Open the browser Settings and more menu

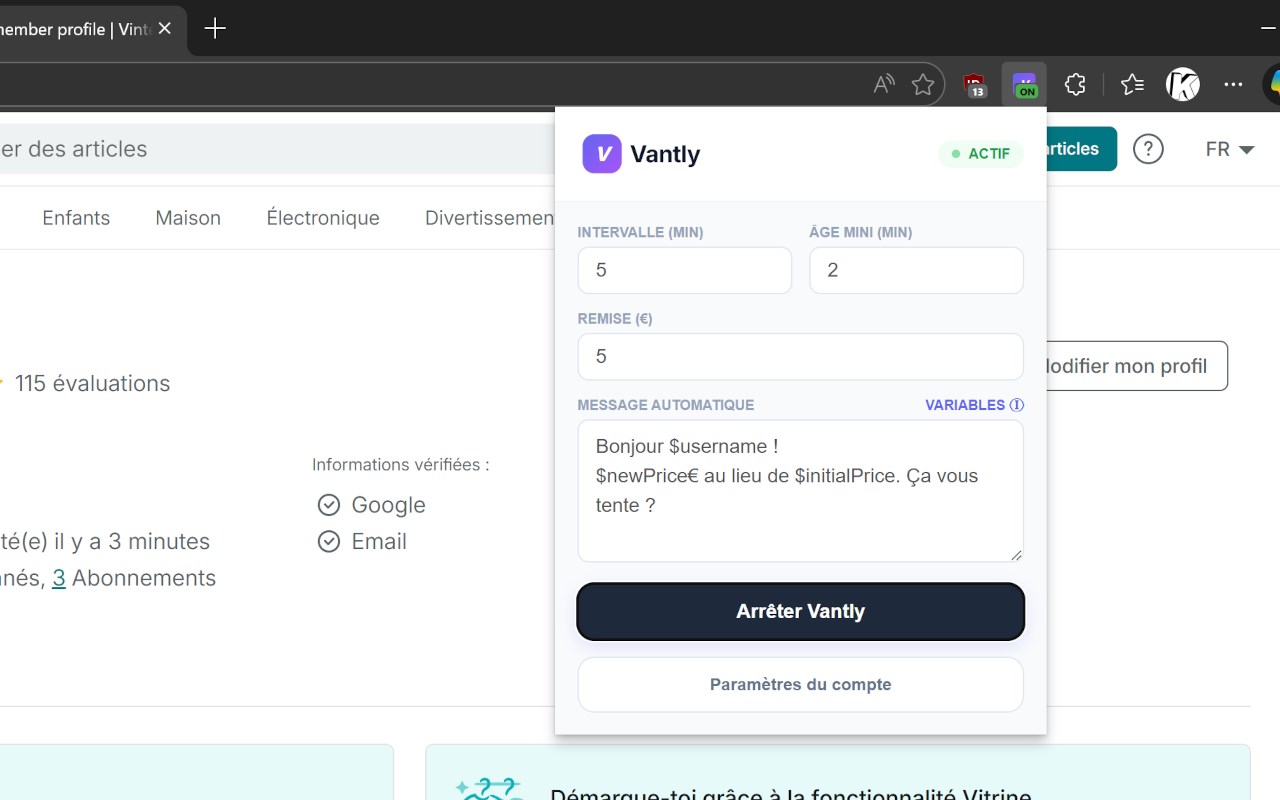tap(1233, 85)
